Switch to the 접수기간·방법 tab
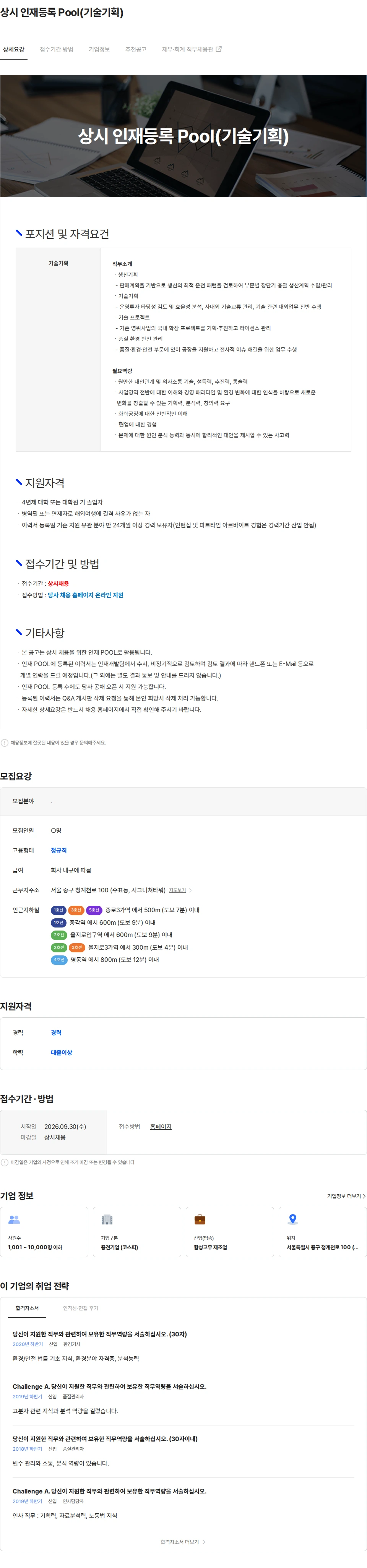The width and height of the screenshot is (367, 1568). 57,49
